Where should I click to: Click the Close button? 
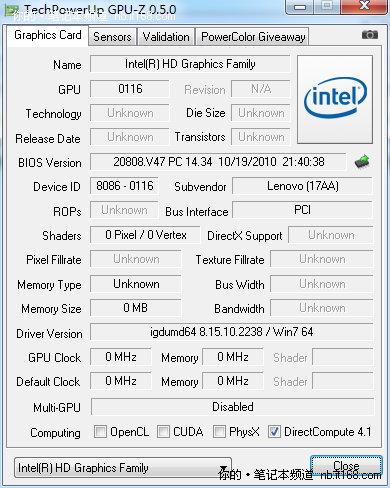346,466
